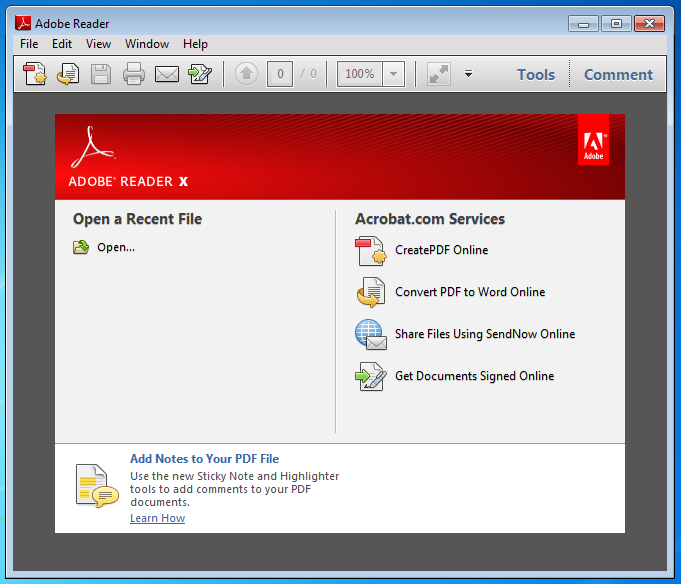The width and height of the screenshot is (681, 584).
Task: Click the Create PDF toolbar icon
Action: [x=35, y=74]
